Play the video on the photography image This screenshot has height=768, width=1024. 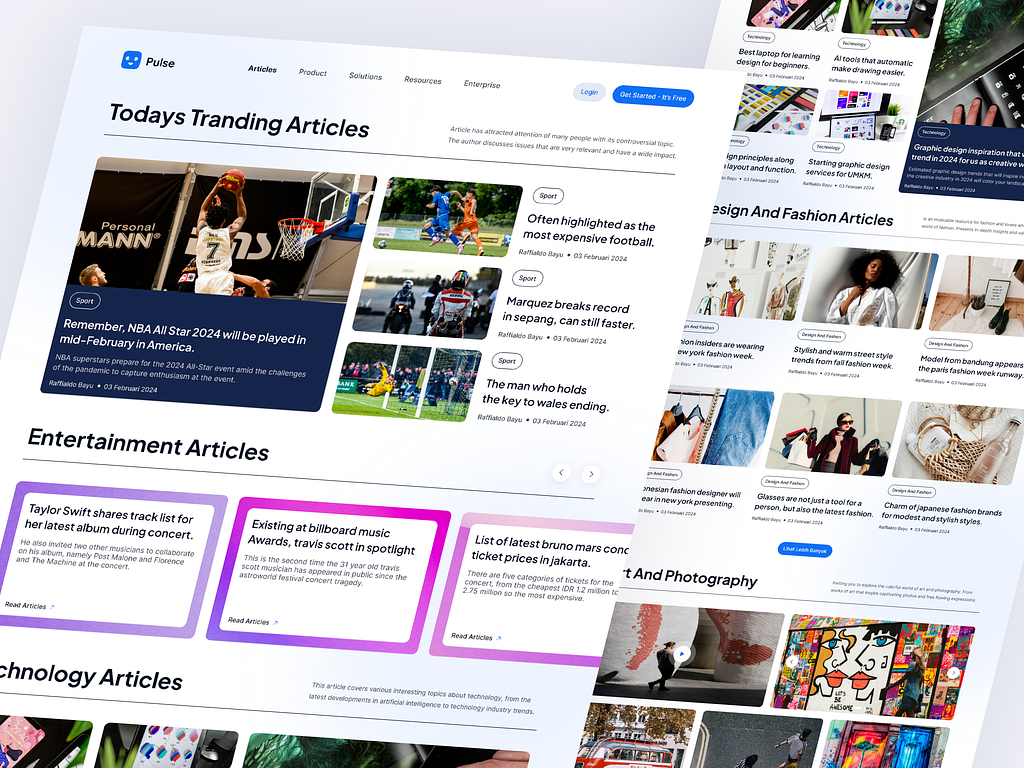click(681, 653)
